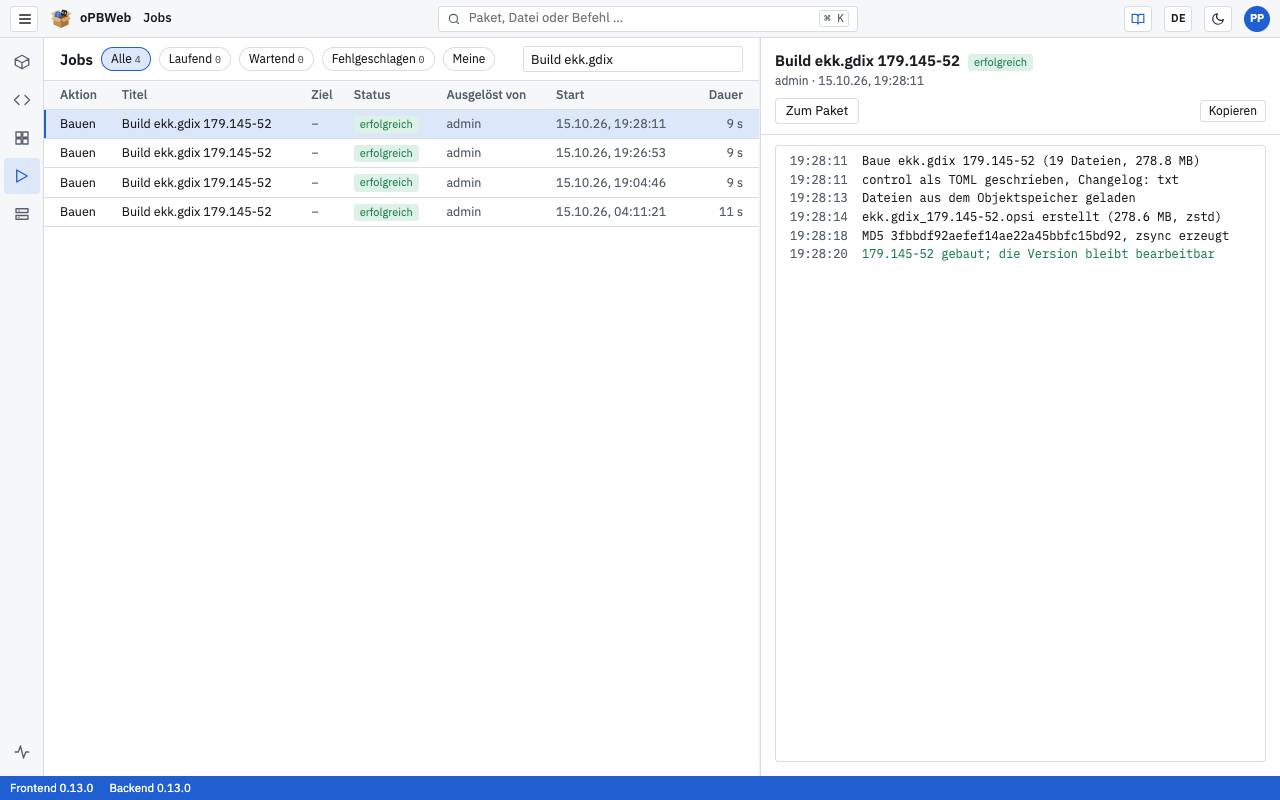Image resolution: width=1280 pixels, height=800 pixels.
Task: Open the code brackets sidebar icon
Action: [x=22, y=100]
